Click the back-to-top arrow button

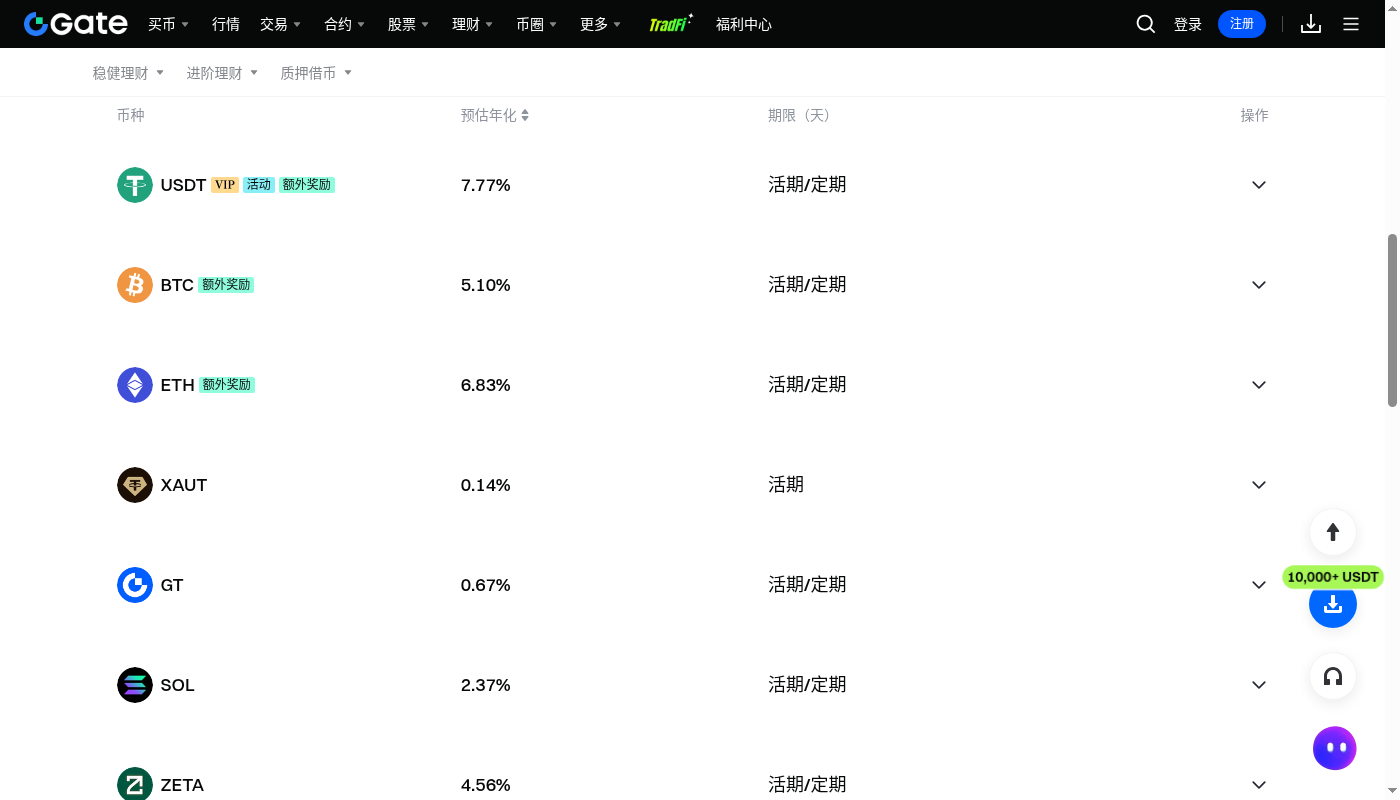(1333, 532)
